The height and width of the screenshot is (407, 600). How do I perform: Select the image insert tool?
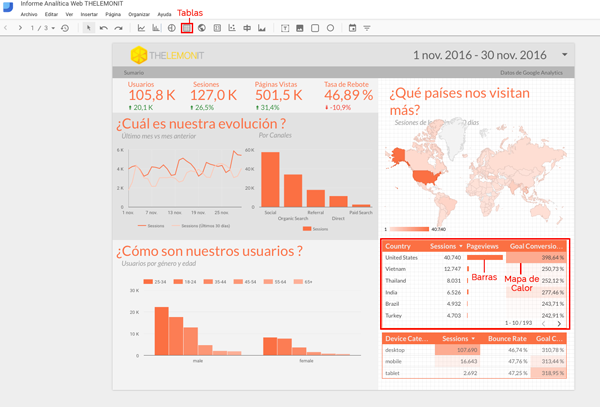pyautogui.click(x=300, y=28)
